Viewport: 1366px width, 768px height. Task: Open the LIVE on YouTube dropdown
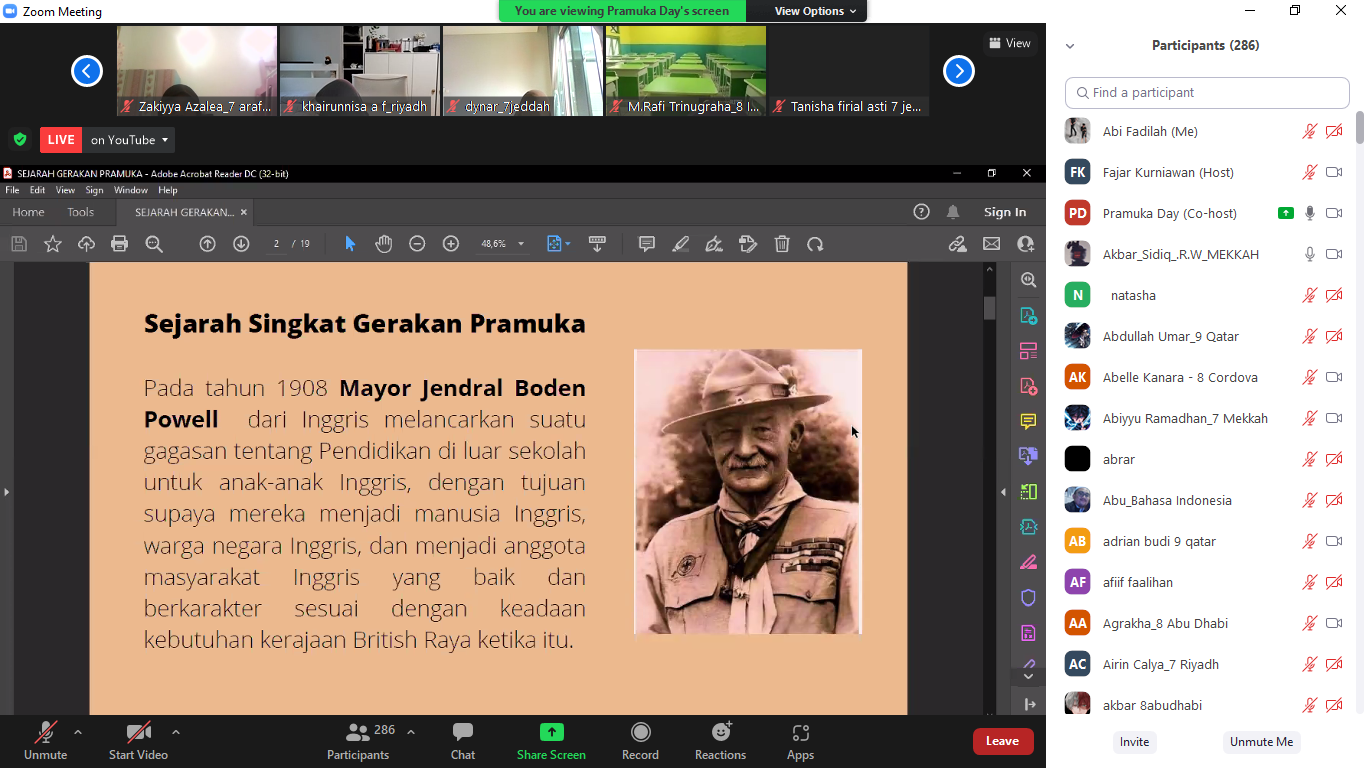tap(129, 140)
